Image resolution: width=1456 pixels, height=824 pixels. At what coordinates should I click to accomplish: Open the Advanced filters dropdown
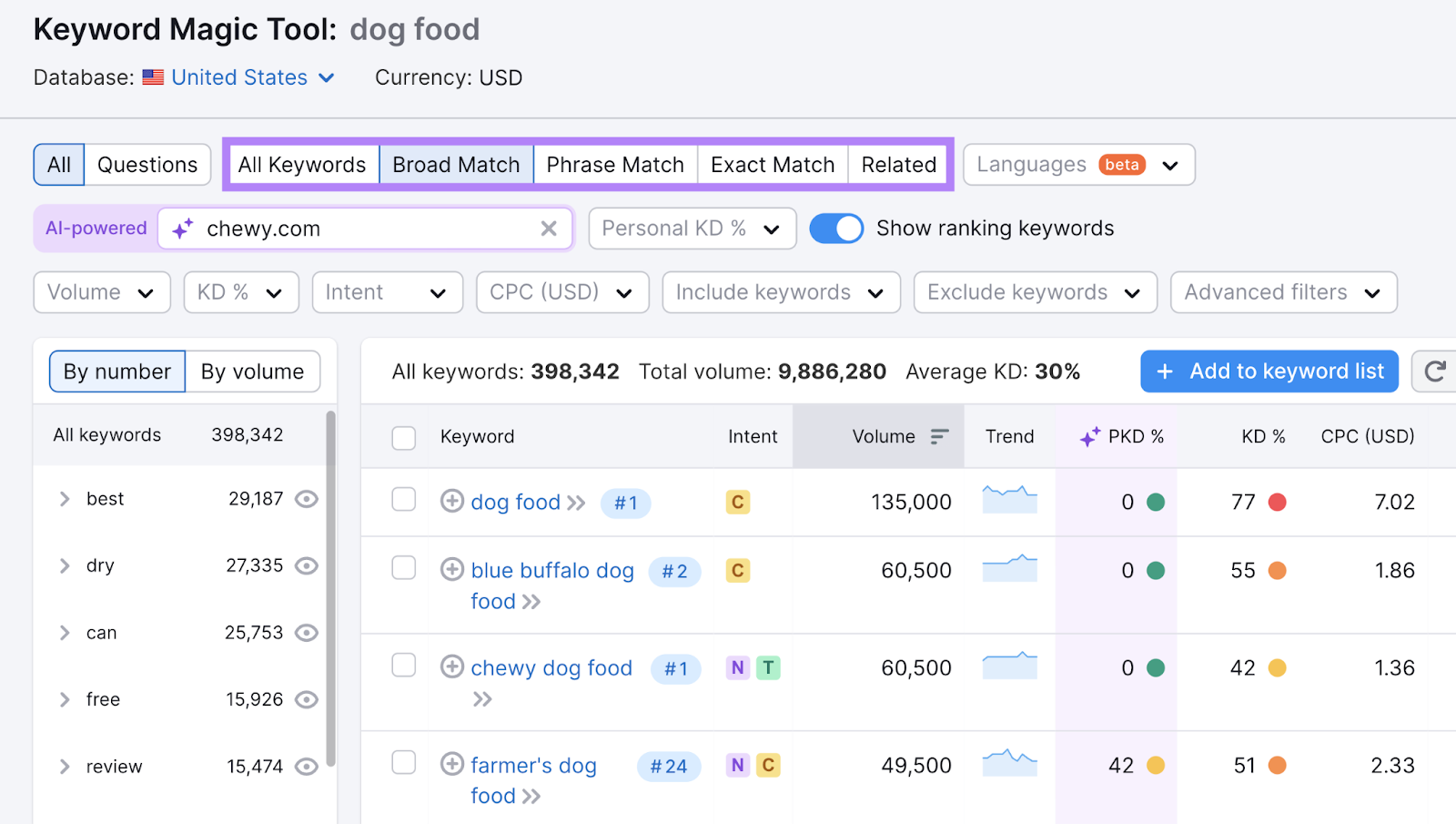1282,292
